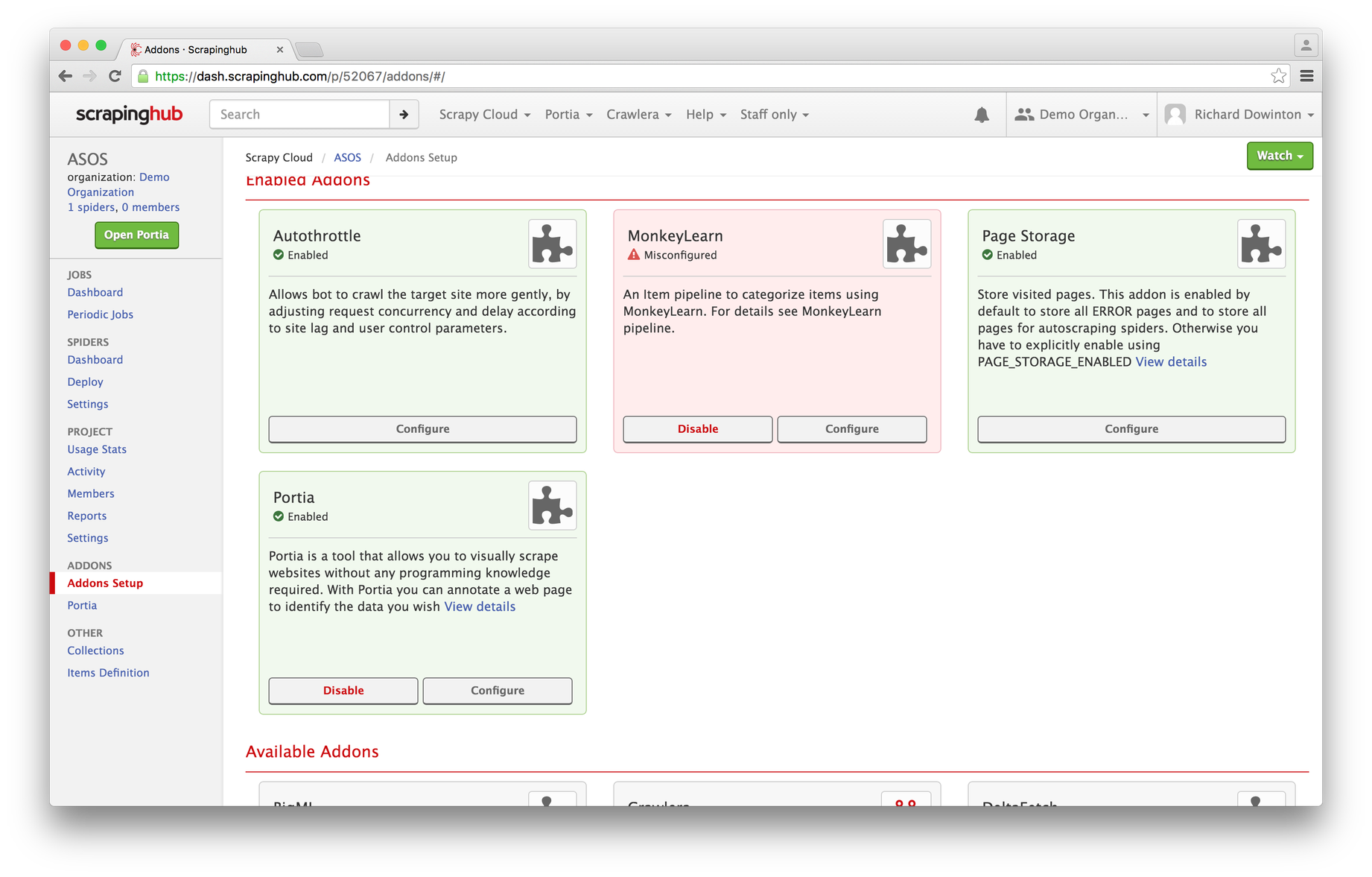Disable the Portia addon
This screenshot has height=877, width=1372.
[x=343, y=691]
